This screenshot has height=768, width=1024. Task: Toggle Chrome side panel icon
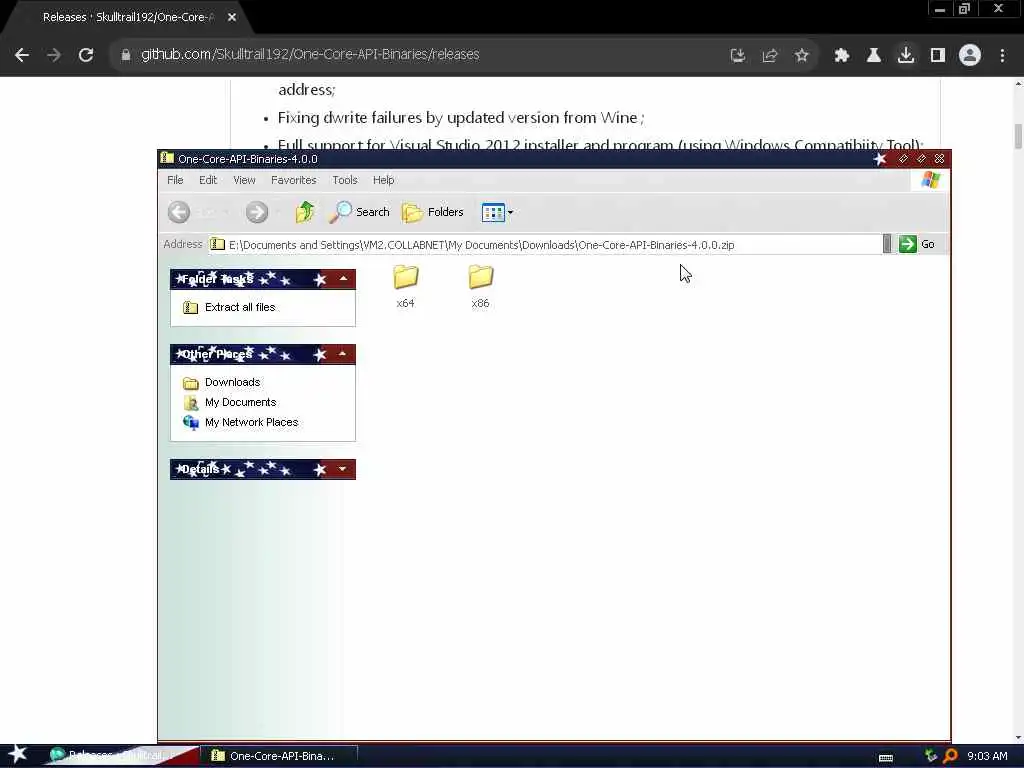click(x=938, y=56)
